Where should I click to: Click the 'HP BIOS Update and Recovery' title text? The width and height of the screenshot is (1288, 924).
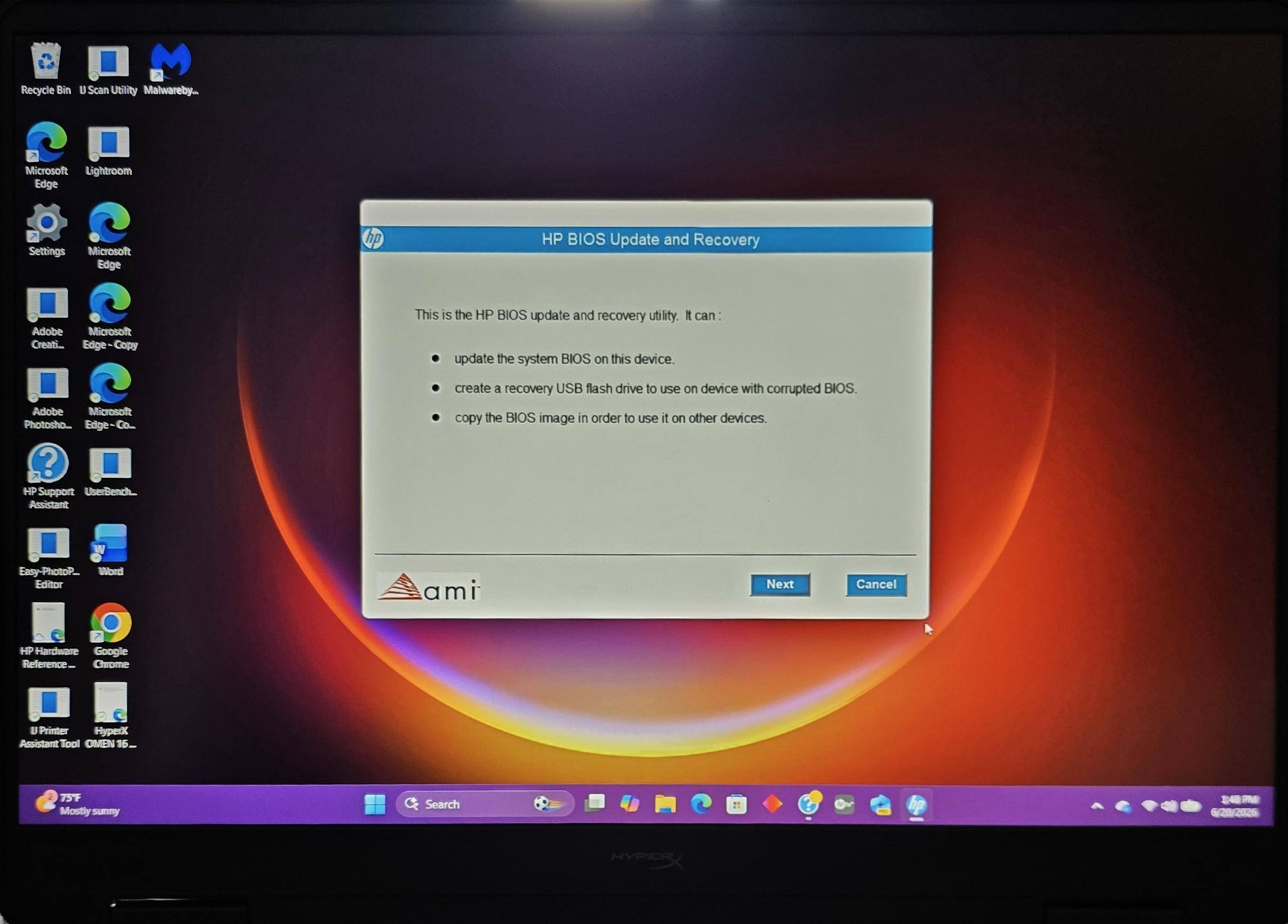650,239
